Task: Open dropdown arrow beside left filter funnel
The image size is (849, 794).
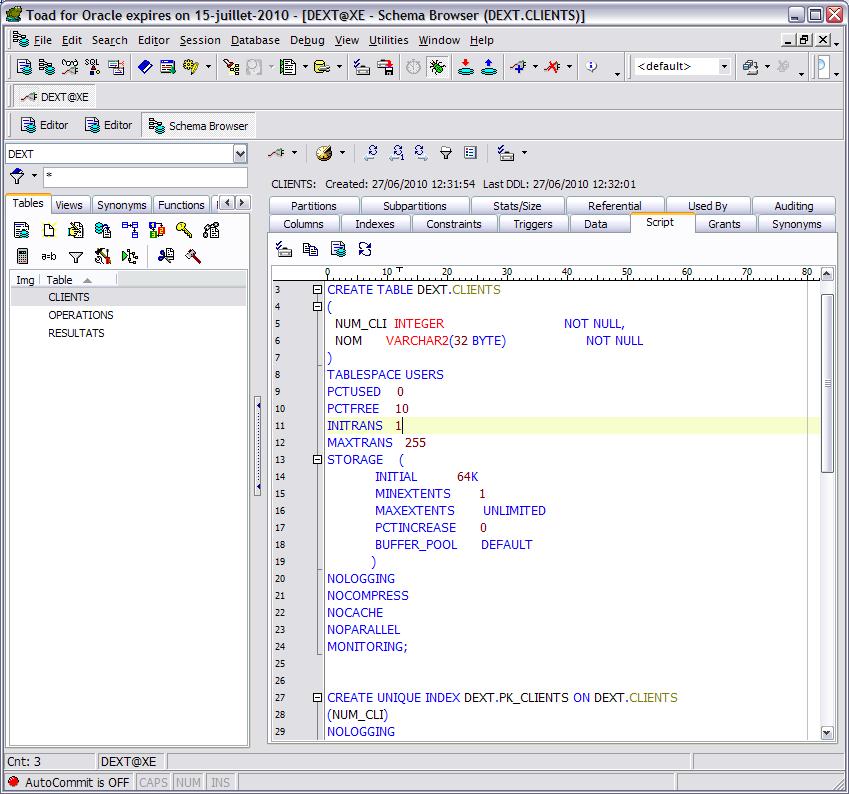Action: 34,176
